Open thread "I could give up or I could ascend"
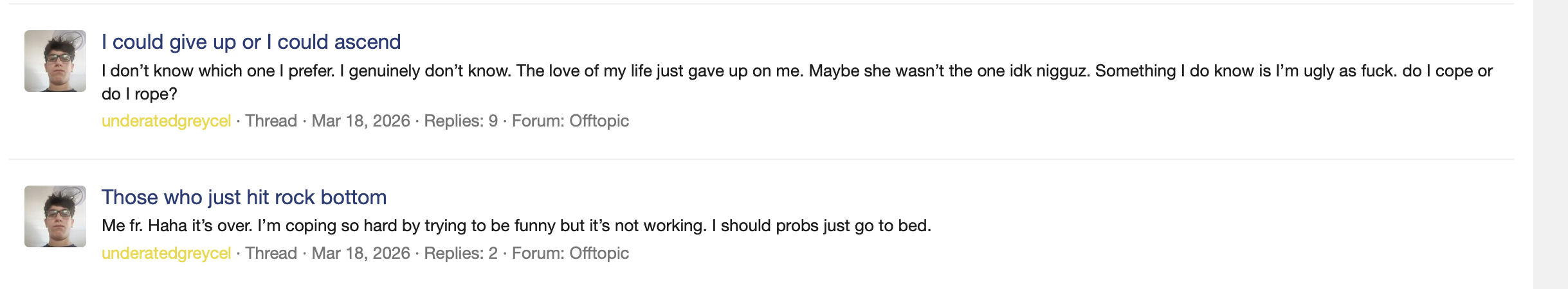 pos(251,42)
